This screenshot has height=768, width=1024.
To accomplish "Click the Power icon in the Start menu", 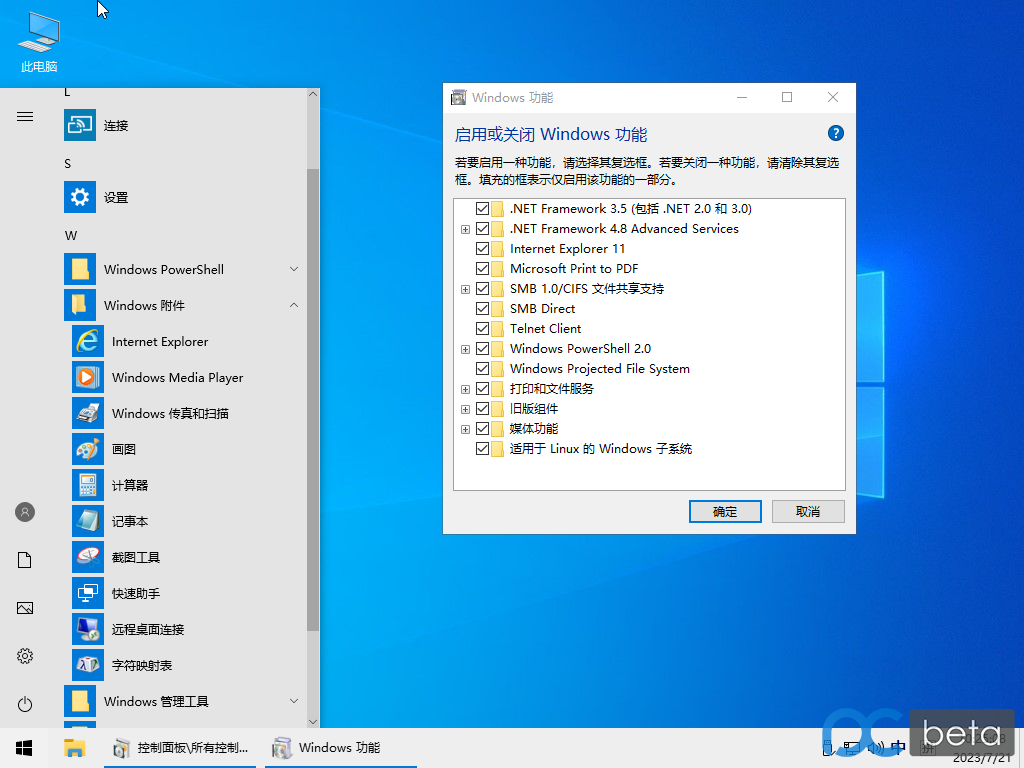I will (x=25, y=704).
